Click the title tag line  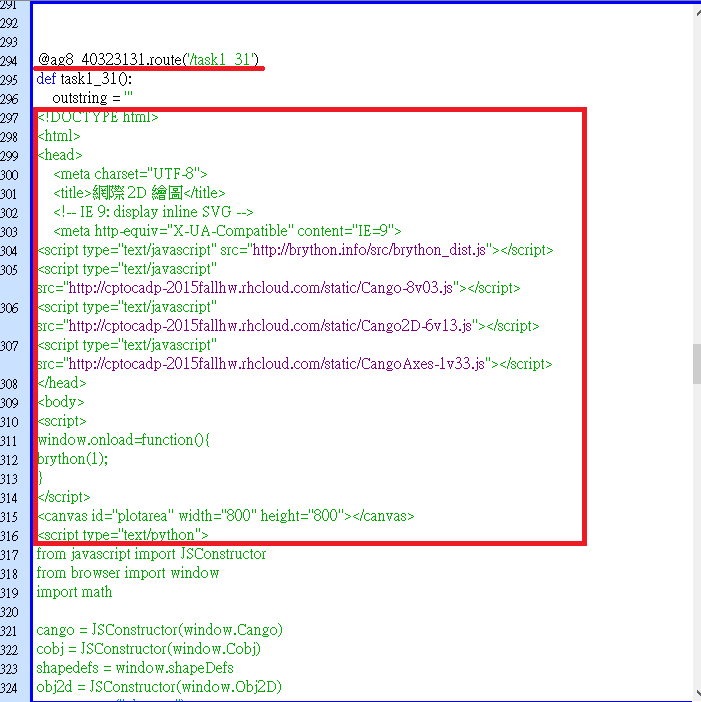click(139, 193)
